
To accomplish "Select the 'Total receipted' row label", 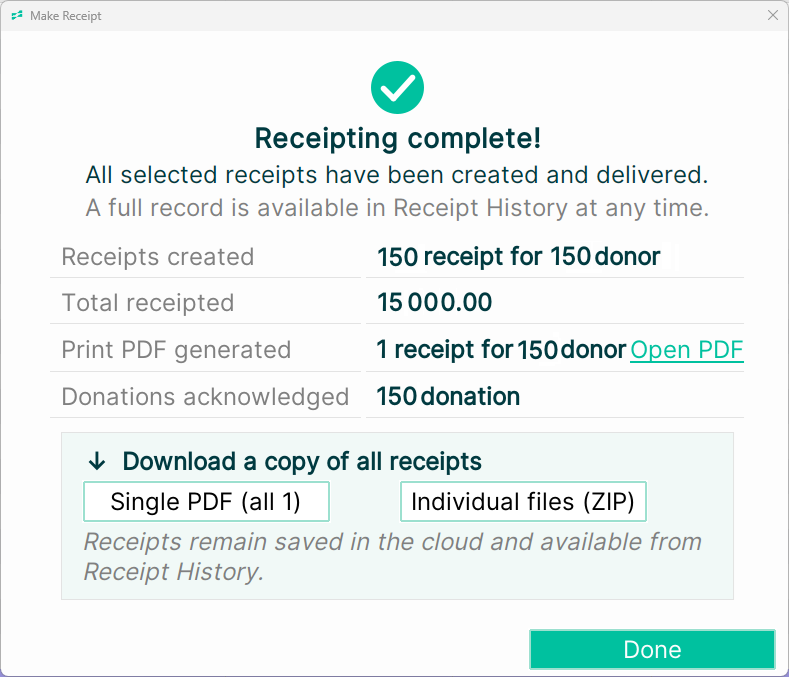I will click(148, 303).
